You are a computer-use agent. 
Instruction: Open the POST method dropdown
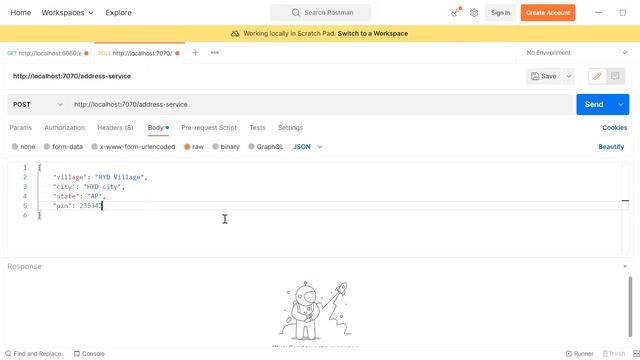point(37,104)
